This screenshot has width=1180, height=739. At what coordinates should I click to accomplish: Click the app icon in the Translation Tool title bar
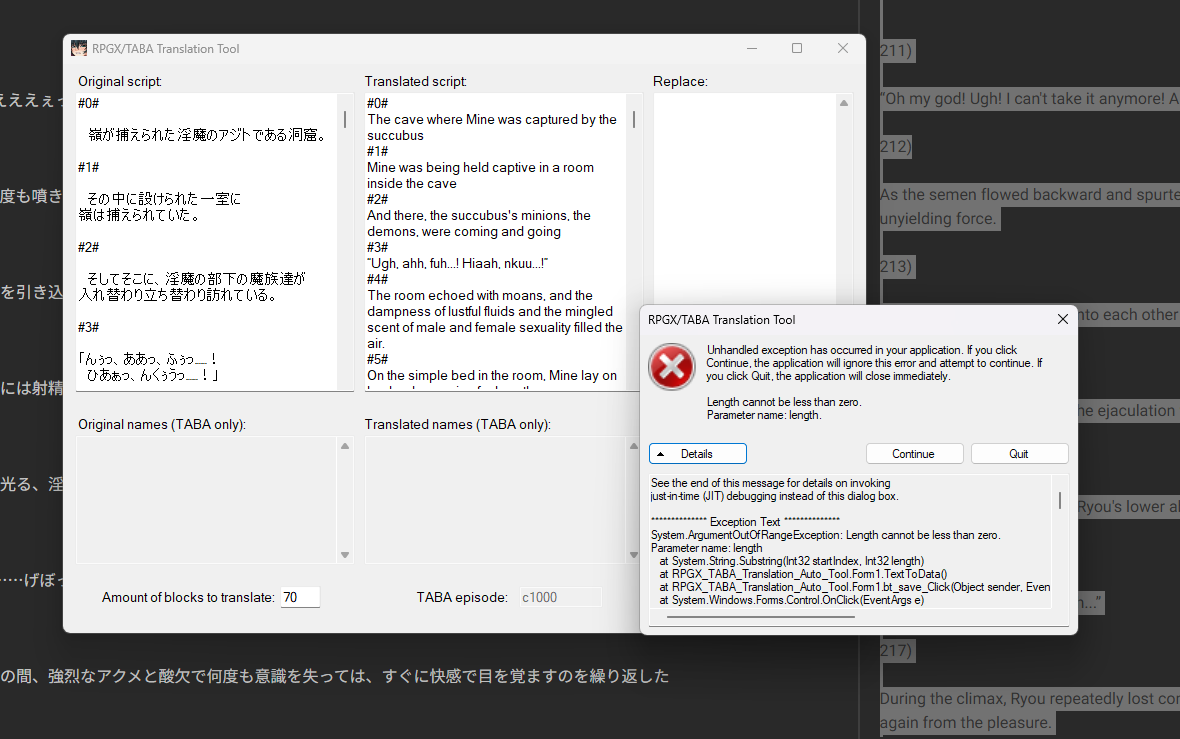[79, 49]
